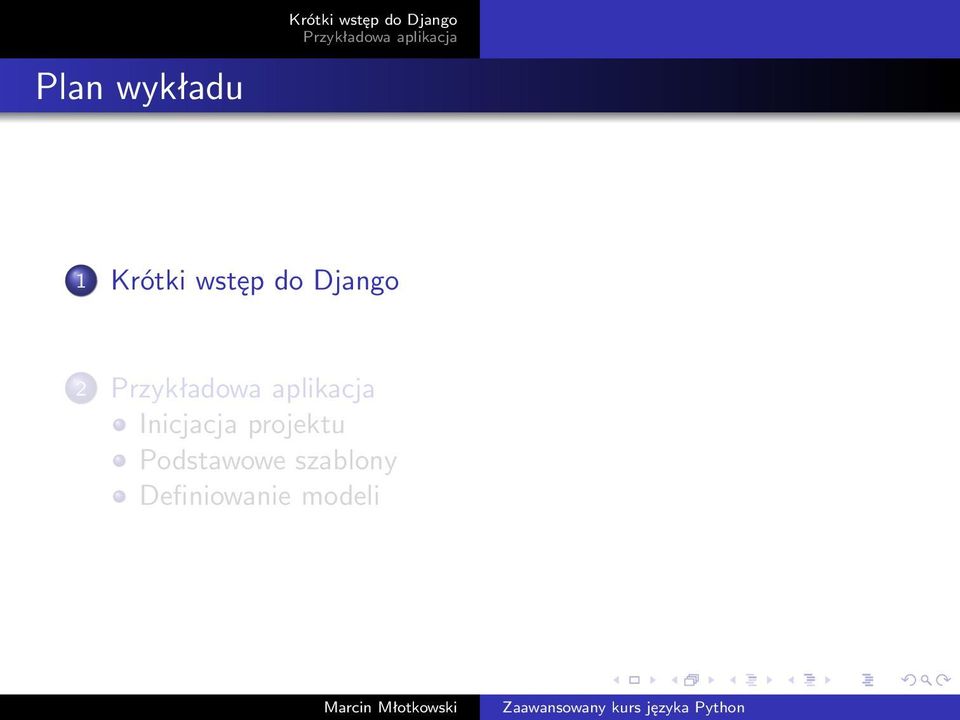The width and height of the screenshot is (960, 720).
Task: Click the Plan wykładu slide title
Action: (140, 86)
